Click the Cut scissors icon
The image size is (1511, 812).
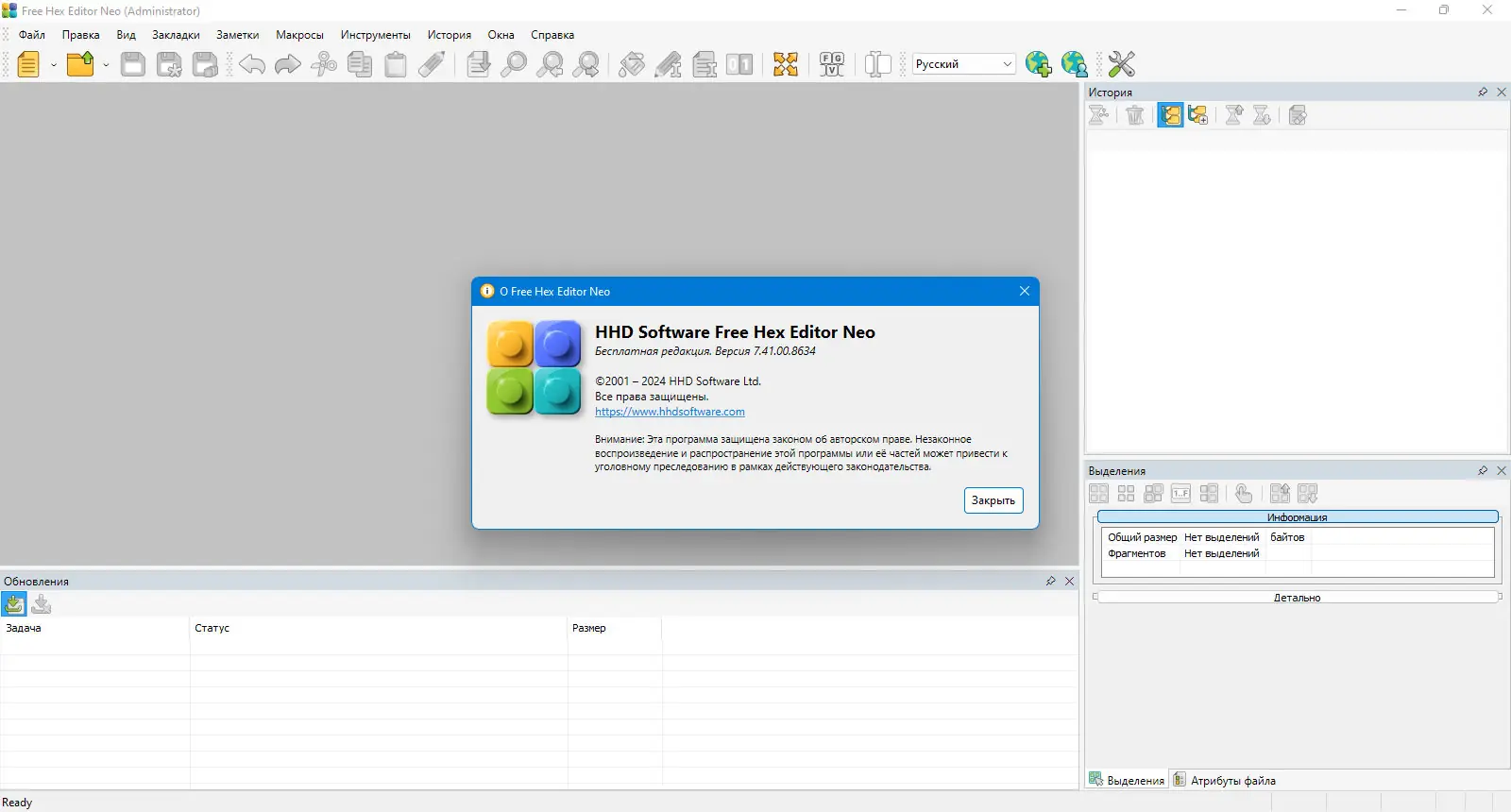coord(324,64)
